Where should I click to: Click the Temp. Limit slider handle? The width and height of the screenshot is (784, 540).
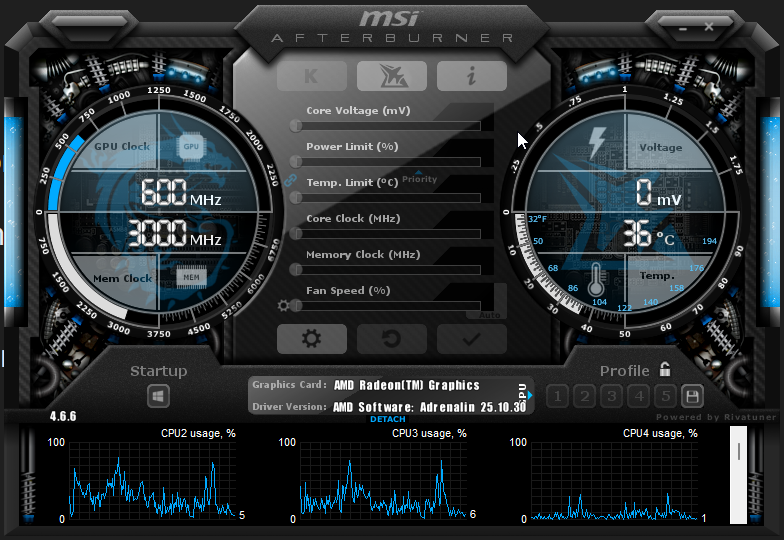click(x=296, y=198)
